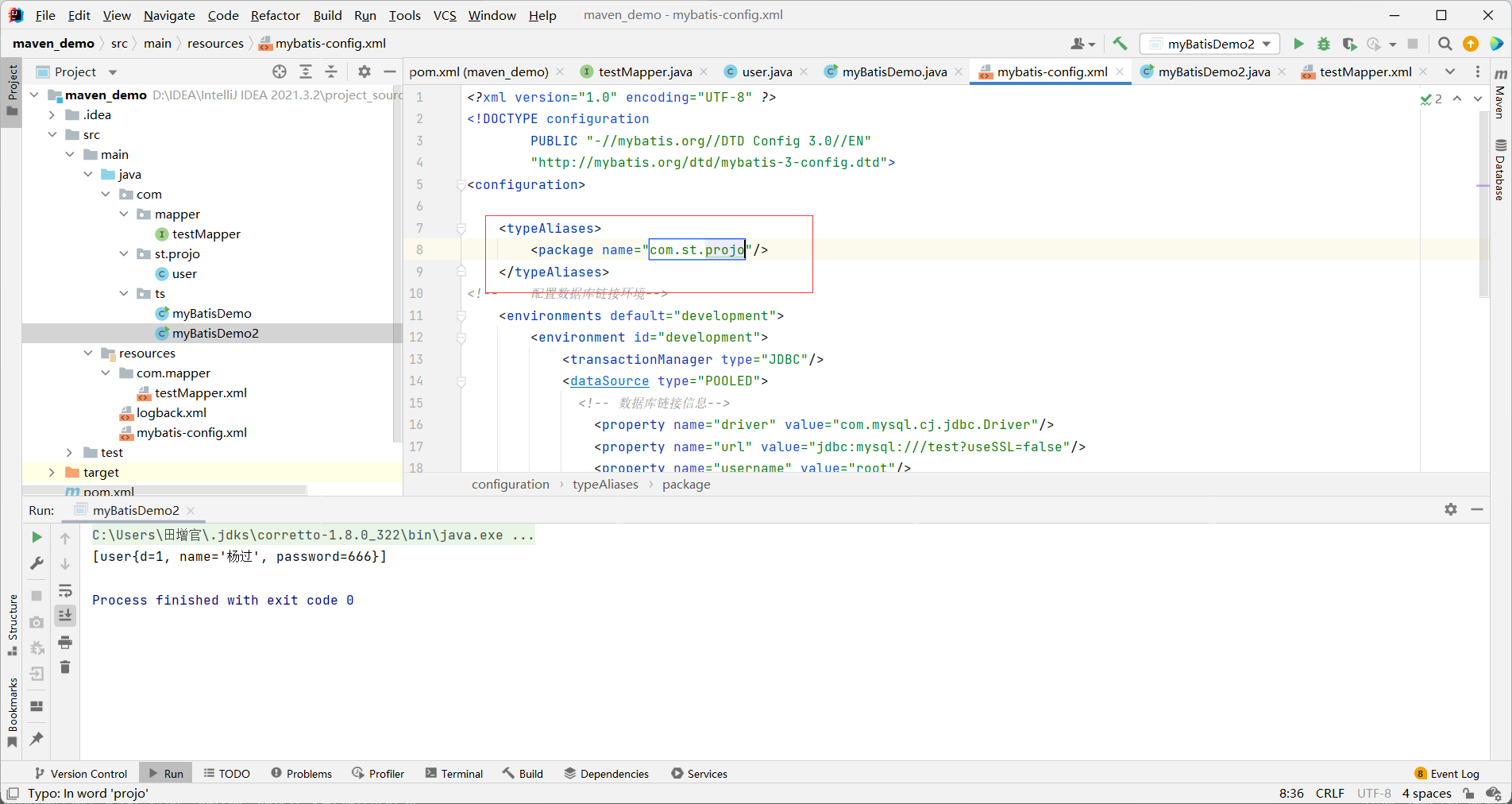Select myBatisDemo class in tree
The width and height of the screenshot is (1512, 804).
click(211, 313)
